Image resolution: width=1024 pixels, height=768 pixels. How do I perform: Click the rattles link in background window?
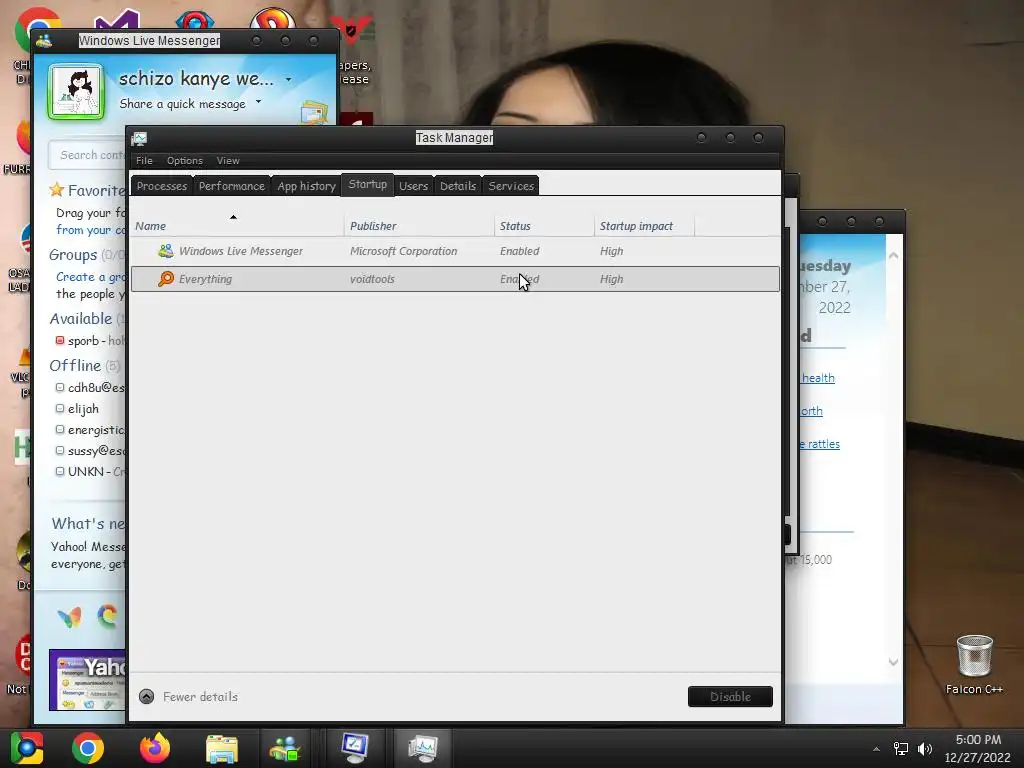820,444
